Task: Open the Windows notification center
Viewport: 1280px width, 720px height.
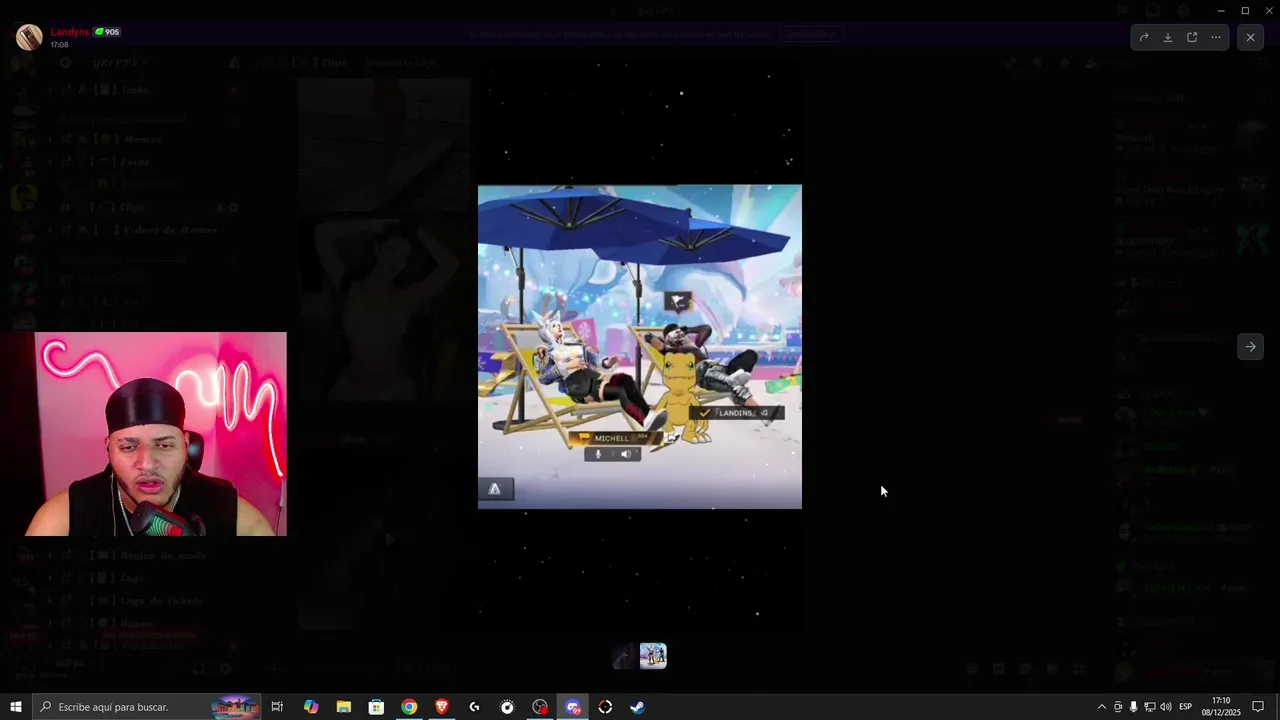Action: 1259,707
